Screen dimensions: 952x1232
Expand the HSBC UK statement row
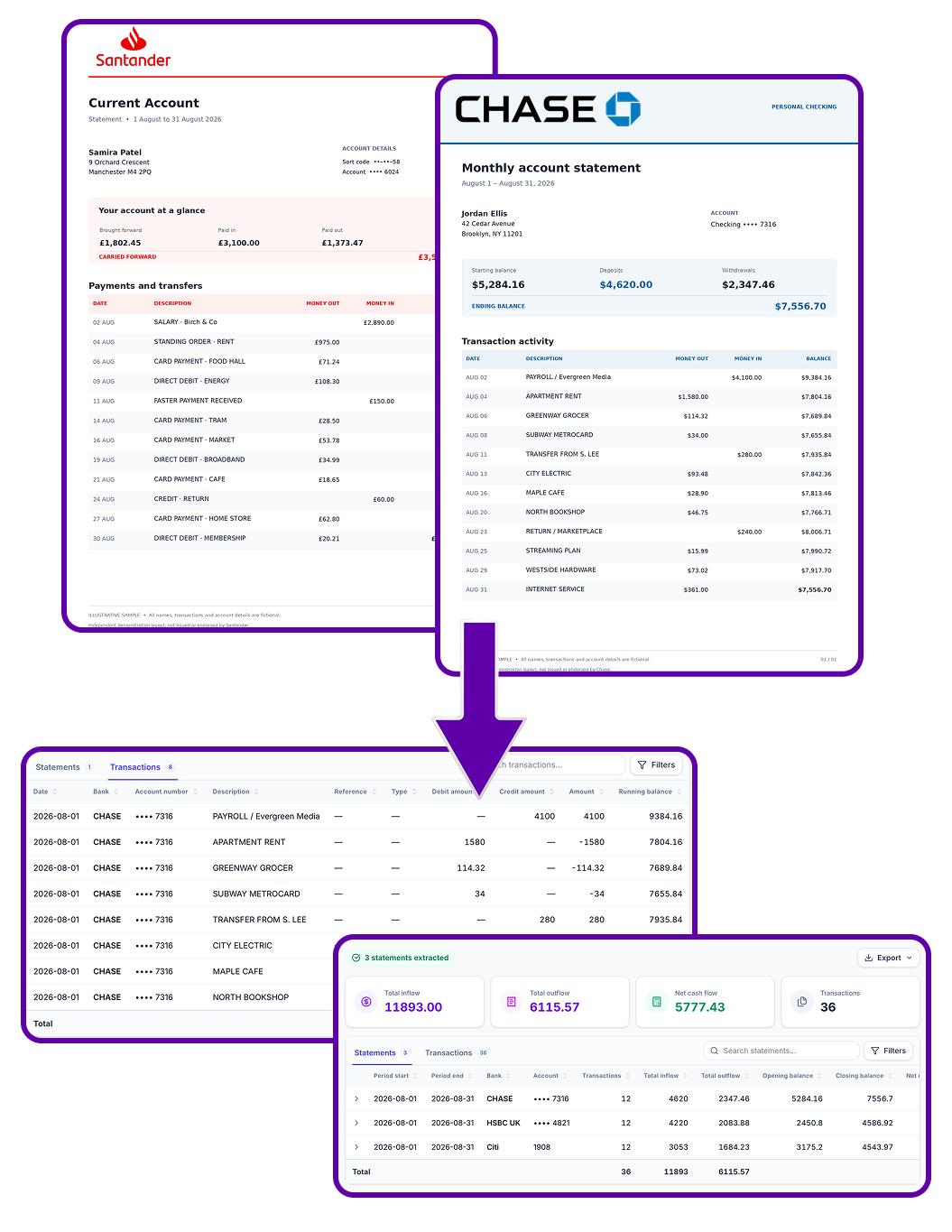point(356,1123)
